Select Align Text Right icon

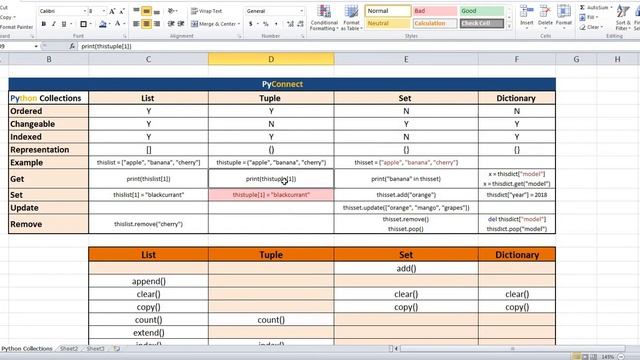157,24
